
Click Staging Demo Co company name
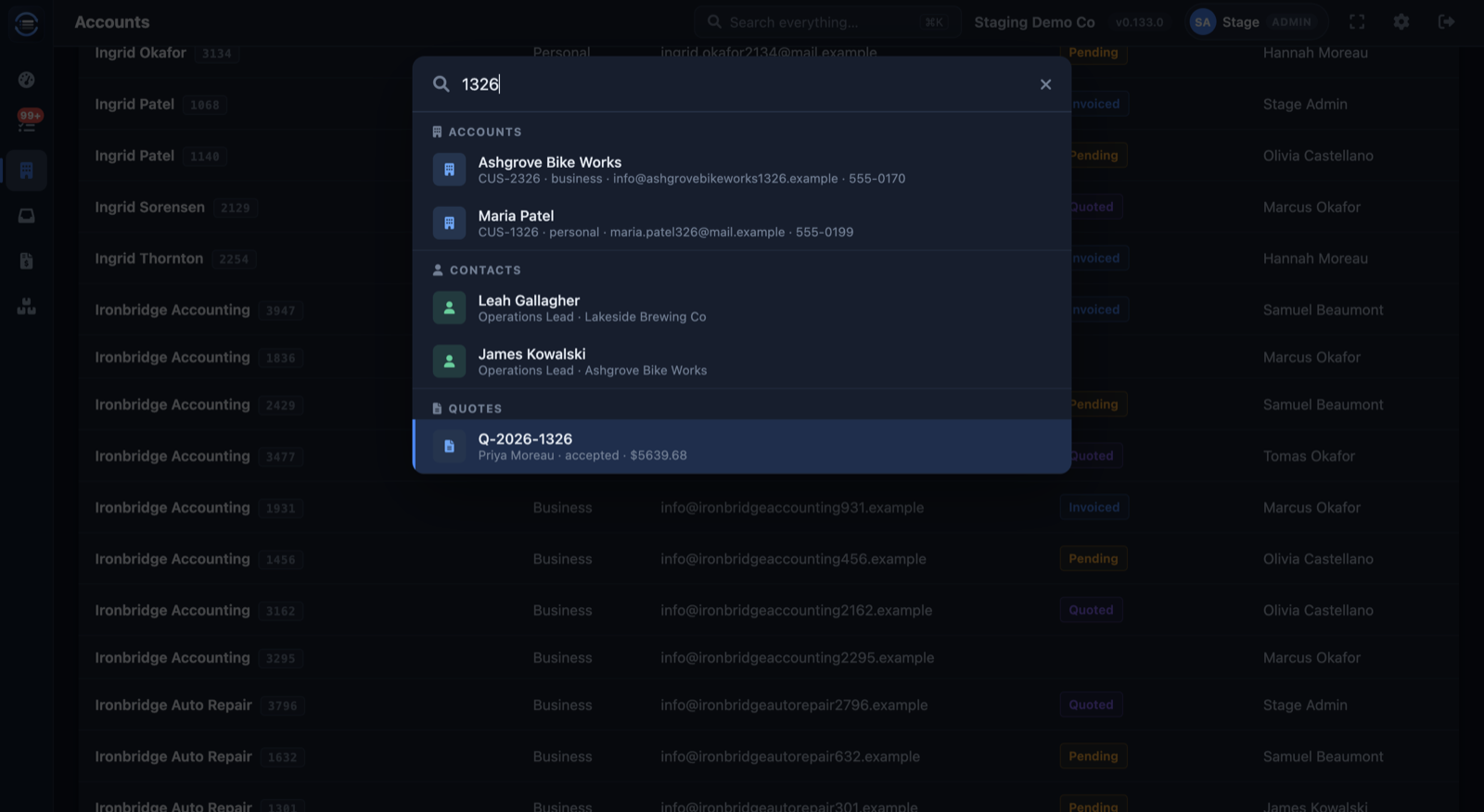pyautogui.click(x=1034, y=22)
